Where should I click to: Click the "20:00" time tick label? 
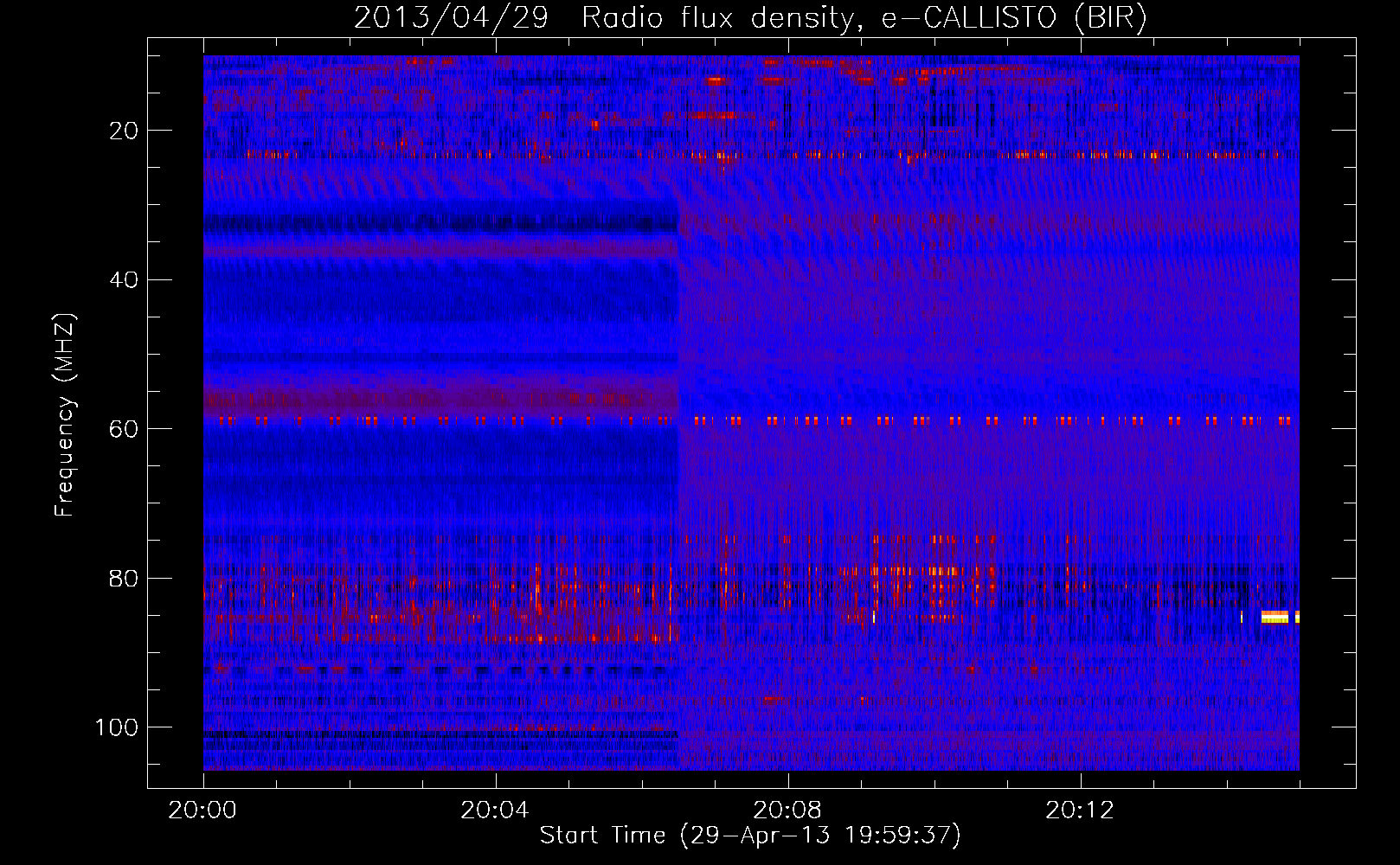click(x=202, y=811)
